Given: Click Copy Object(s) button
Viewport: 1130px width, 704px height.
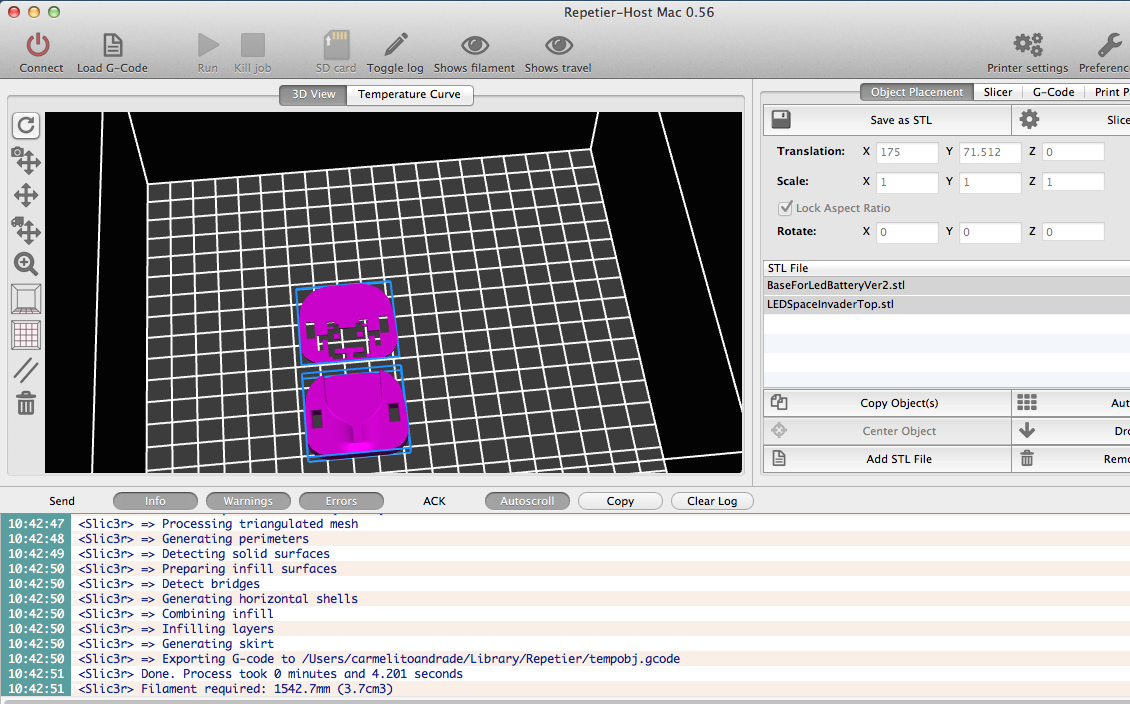Looking at the screenshot, I should (888, 403).
